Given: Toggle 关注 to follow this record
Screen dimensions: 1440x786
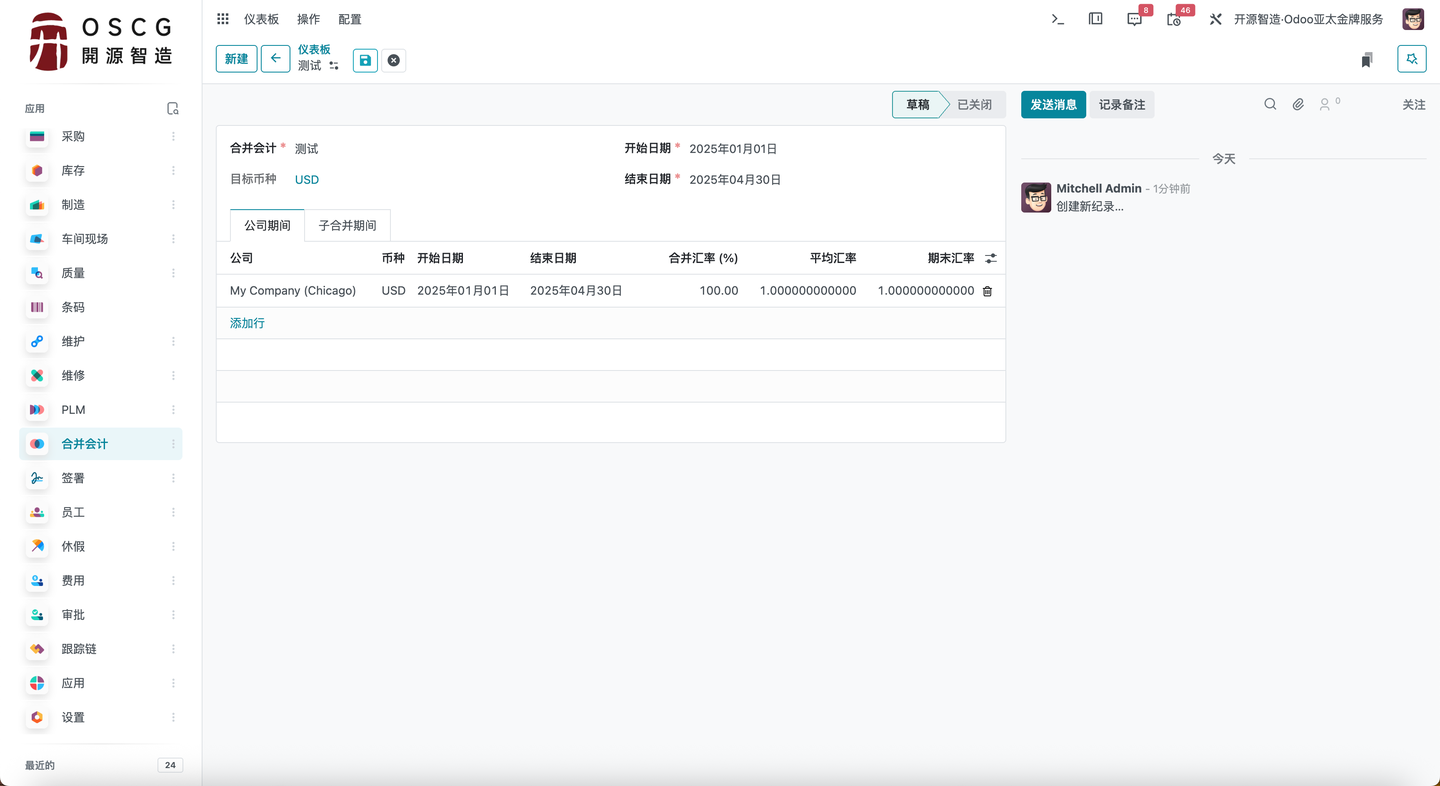Looking at the screenshot, I should pos(1413,104).
